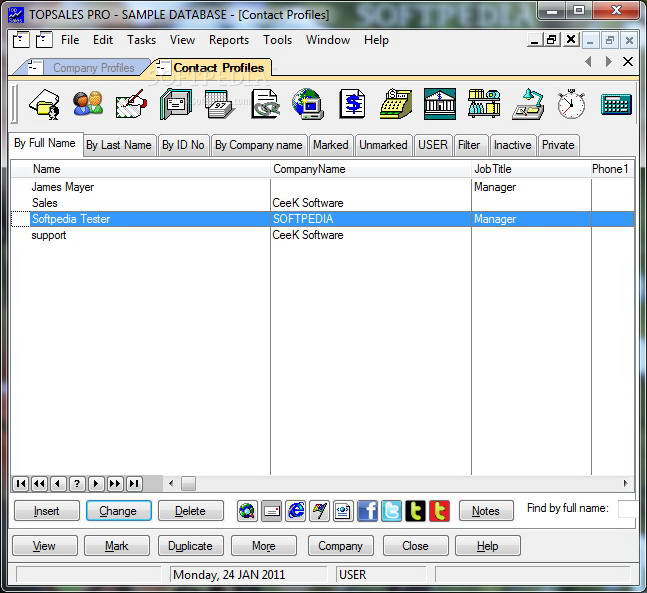Viewport: 647px width, 593px height.
Task: Open the Reports menu
Action: coord(228,40)
